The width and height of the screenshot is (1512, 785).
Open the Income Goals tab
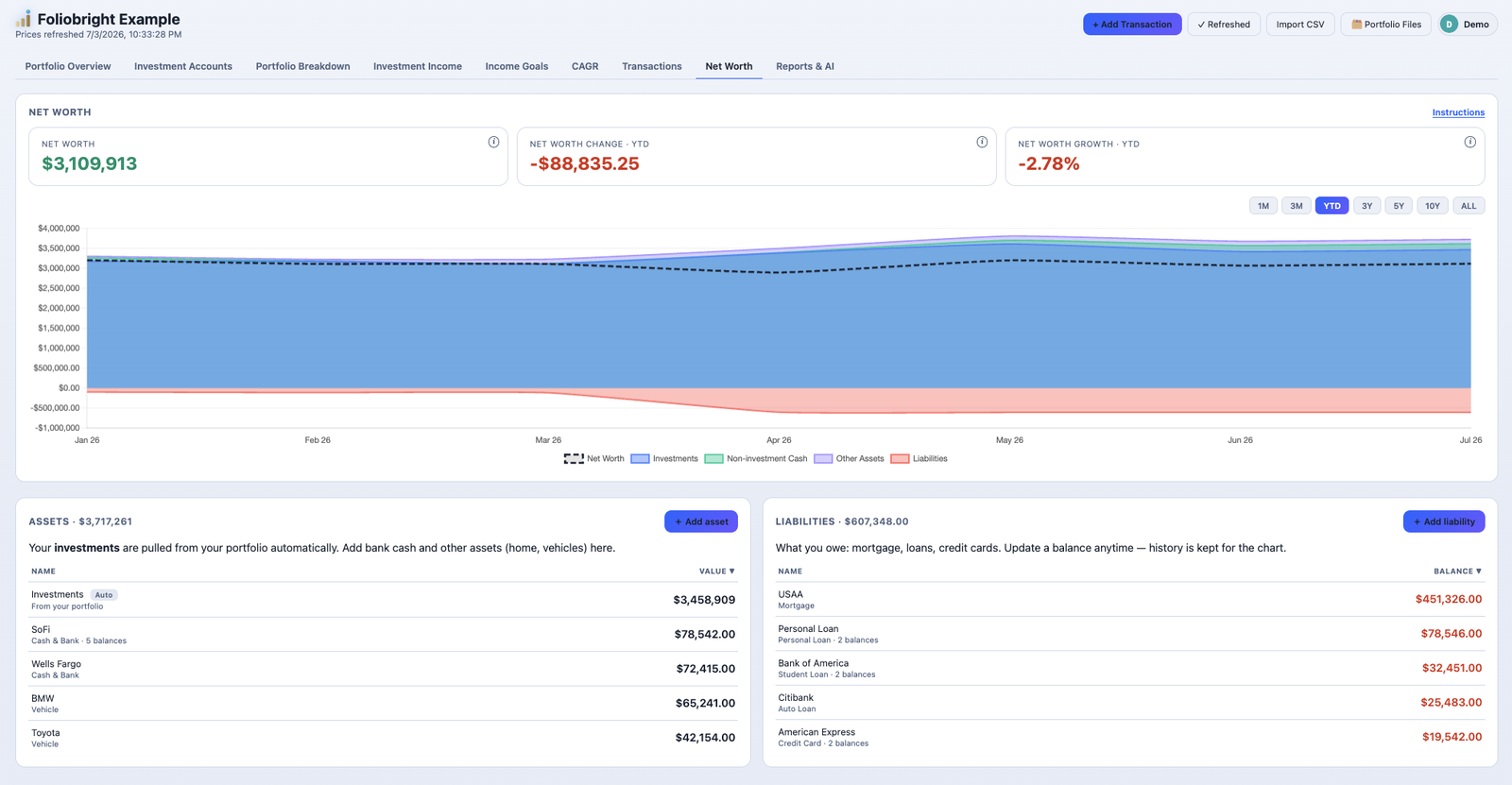pyautogui.click(x=517, y=66)
